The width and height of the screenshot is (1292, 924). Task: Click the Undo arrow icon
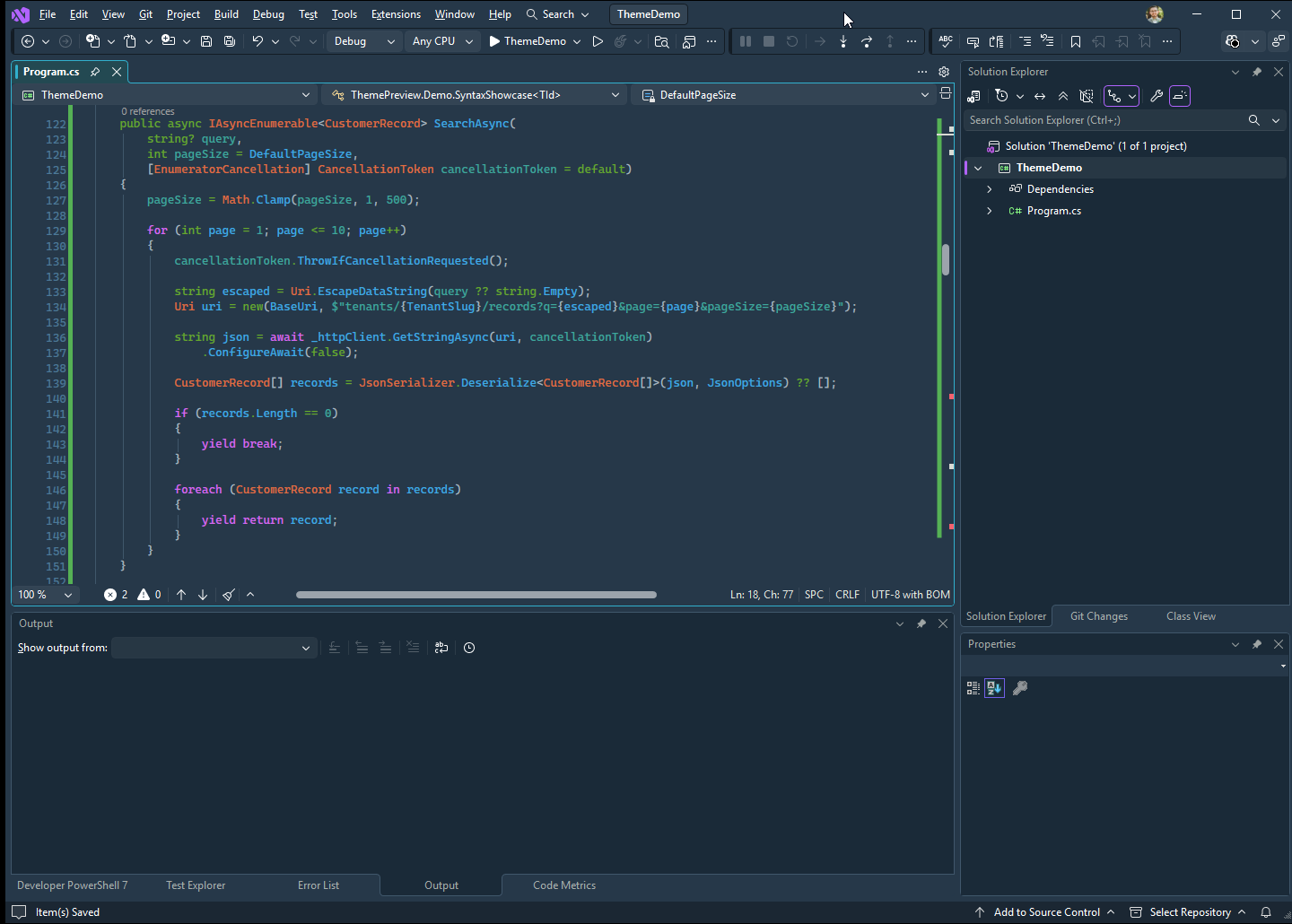coord(258,41)
